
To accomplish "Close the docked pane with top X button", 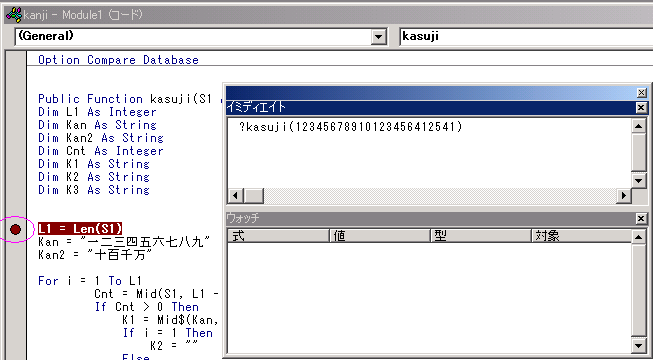I will coord(641,92).
